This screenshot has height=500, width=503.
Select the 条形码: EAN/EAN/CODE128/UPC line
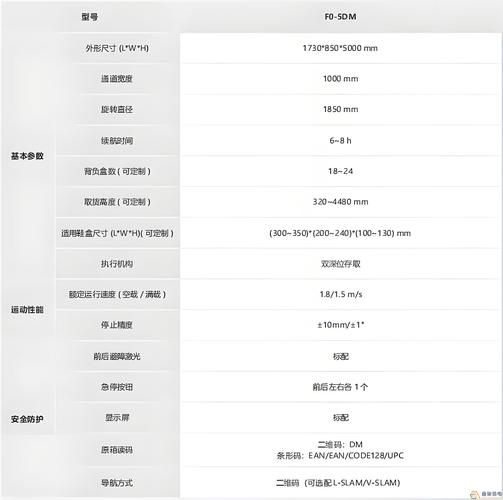click(x=340, y=456)
